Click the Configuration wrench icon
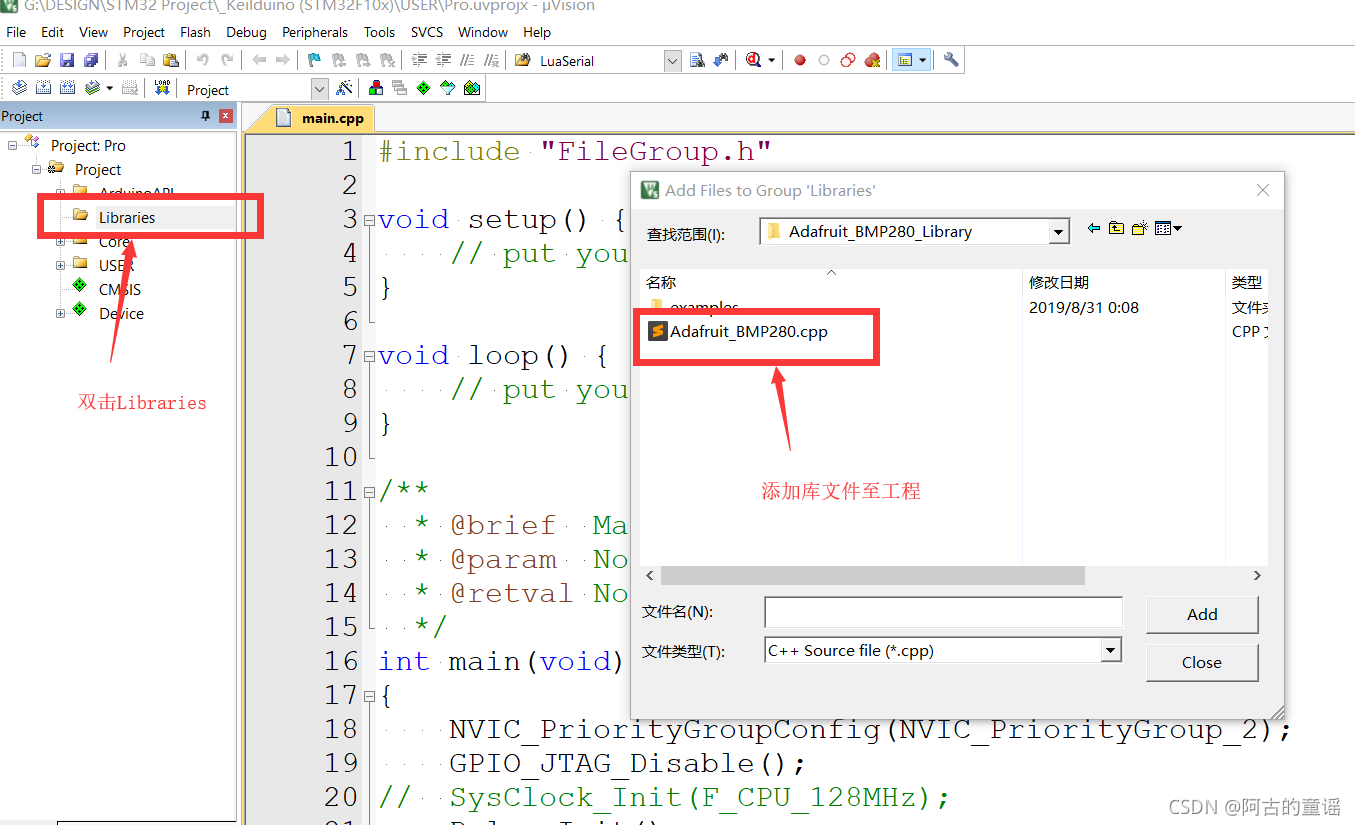The width and height of the screenshot is (1355, 825). point(951,59)
